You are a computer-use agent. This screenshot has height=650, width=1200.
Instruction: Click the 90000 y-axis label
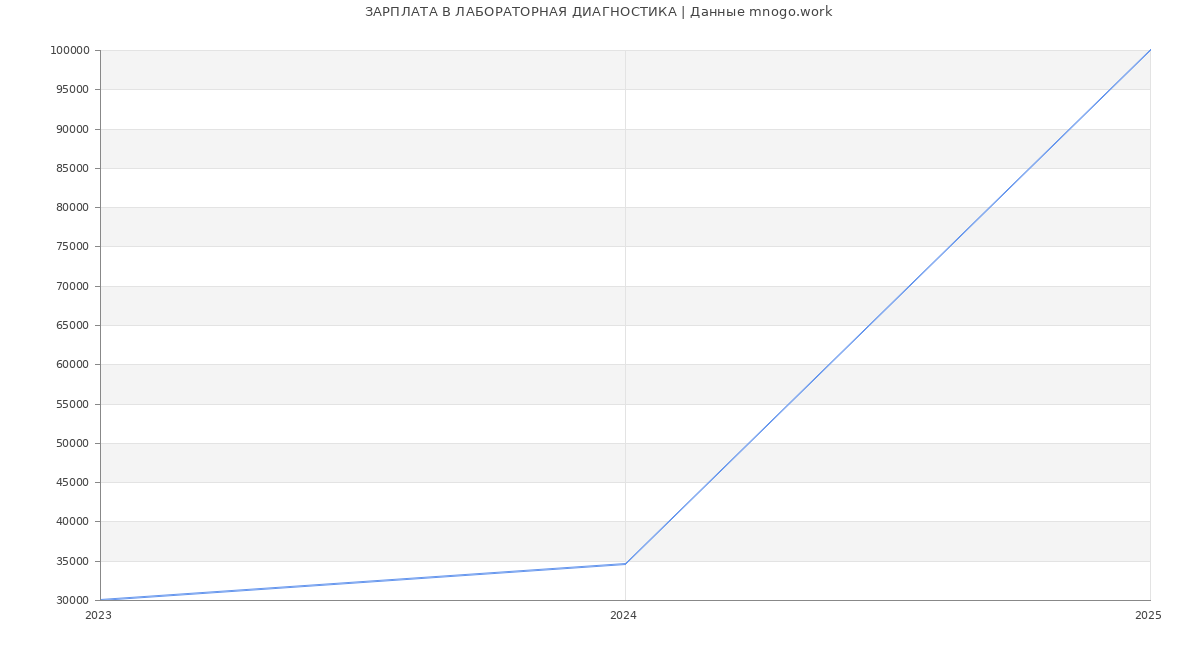72,129
